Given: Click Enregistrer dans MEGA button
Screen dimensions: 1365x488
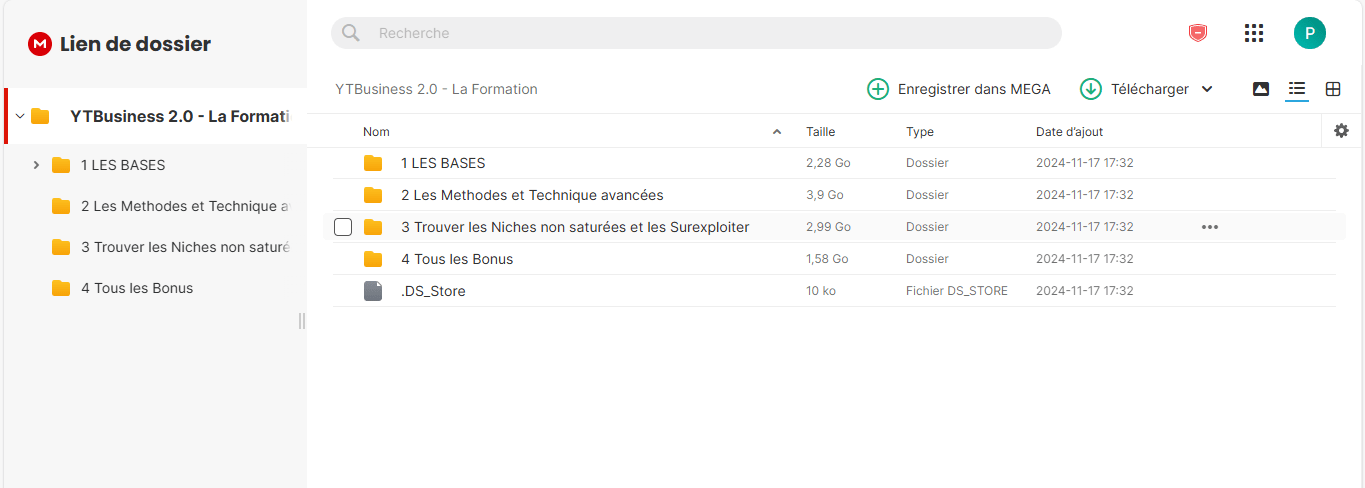Looking at the screenshot, I should 959,89.
